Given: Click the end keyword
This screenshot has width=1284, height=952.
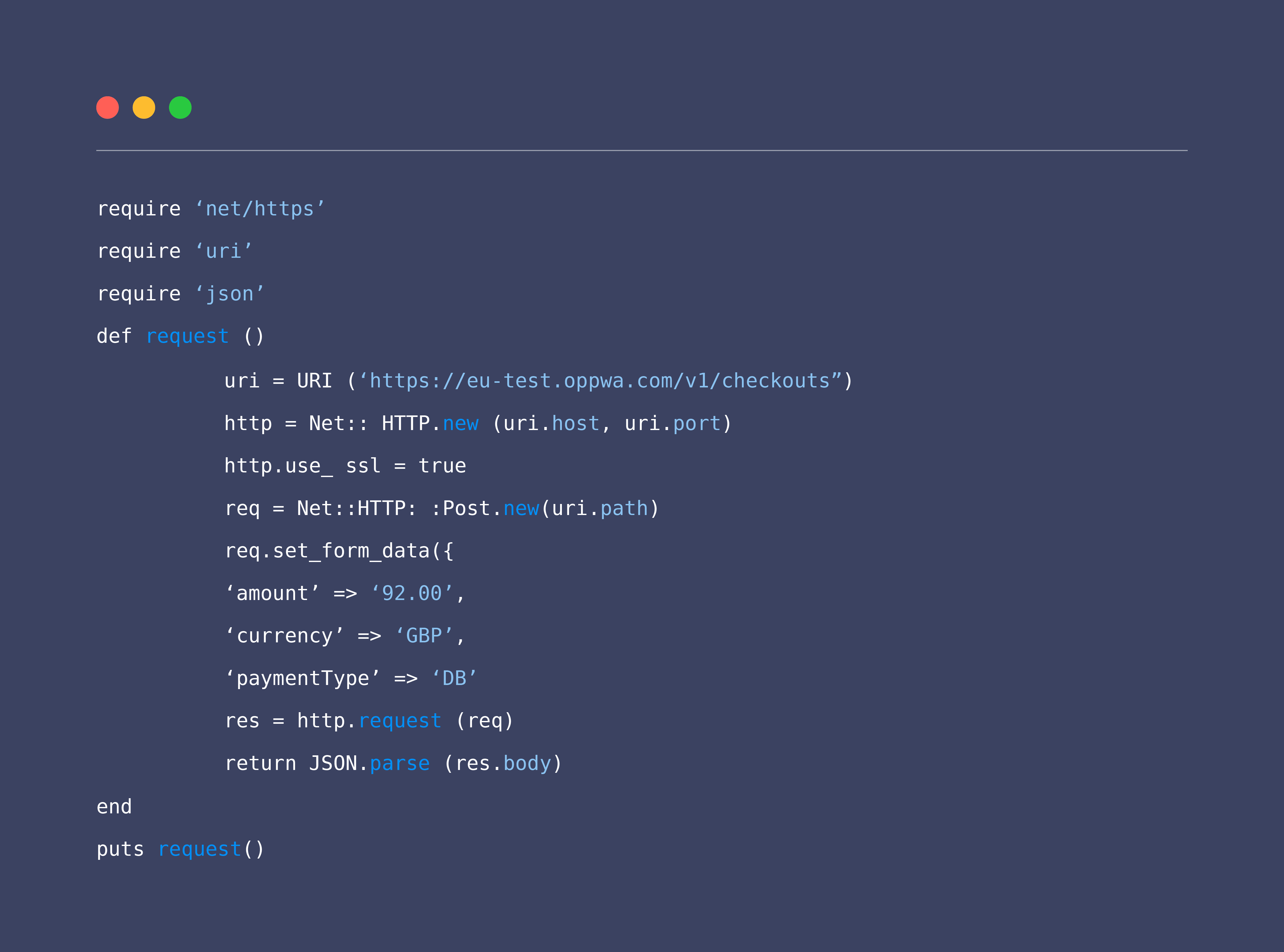Looking at the screenshot, I should point(114,806).
